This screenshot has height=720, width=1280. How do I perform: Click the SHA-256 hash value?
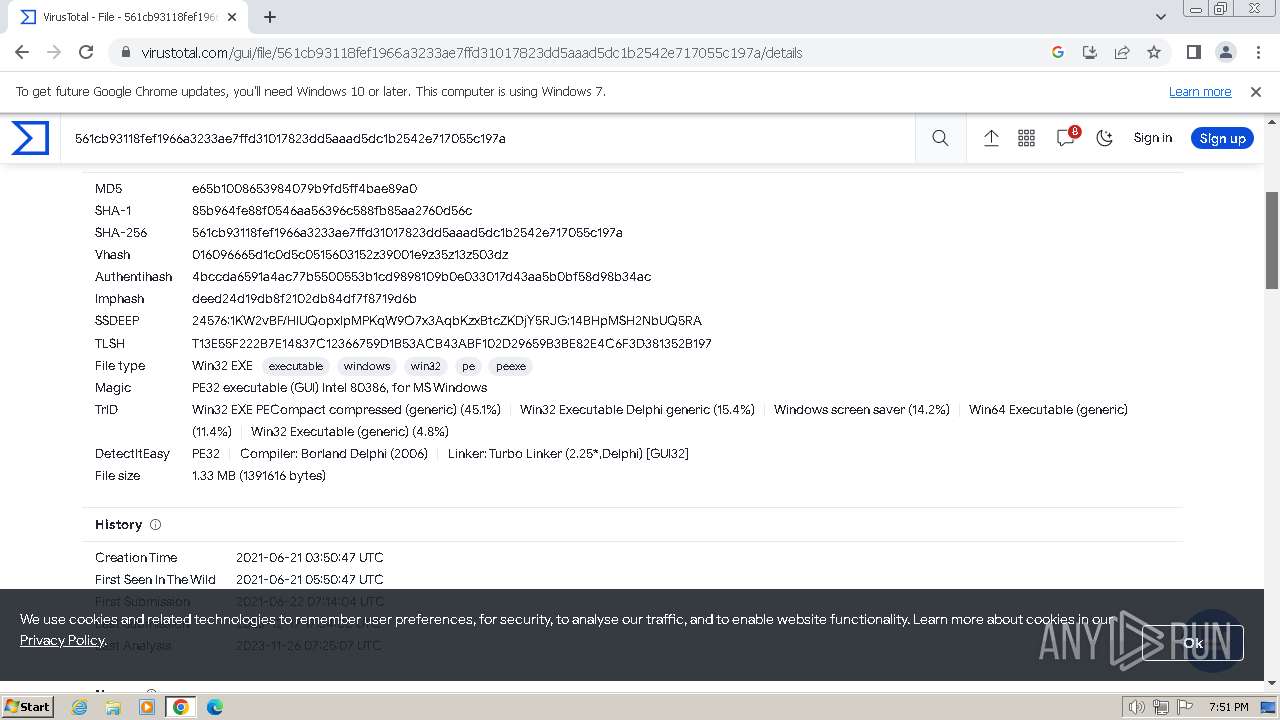click(407, 232)
